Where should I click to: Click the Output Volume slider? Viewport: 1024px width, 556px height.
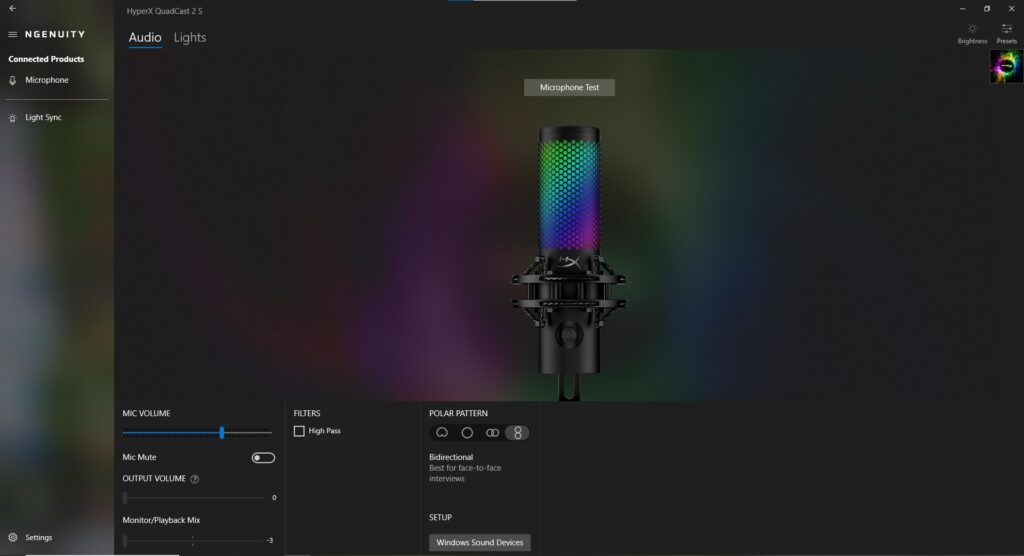(194, 498)
